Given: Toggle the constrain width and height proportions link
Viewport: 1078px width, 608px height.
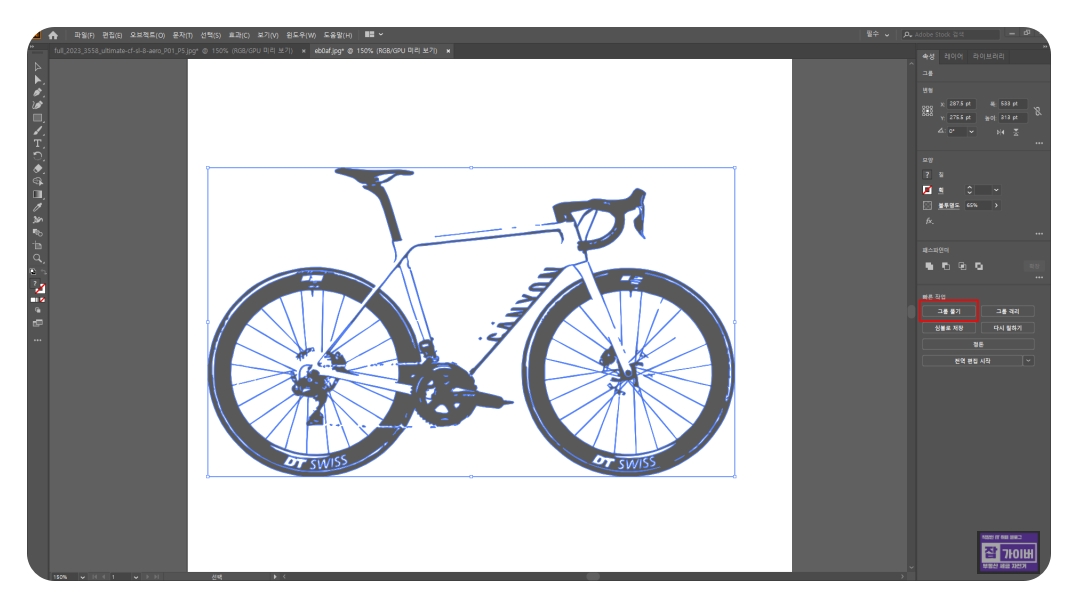Looking at the screenshot, I should tap(1037, 111).
